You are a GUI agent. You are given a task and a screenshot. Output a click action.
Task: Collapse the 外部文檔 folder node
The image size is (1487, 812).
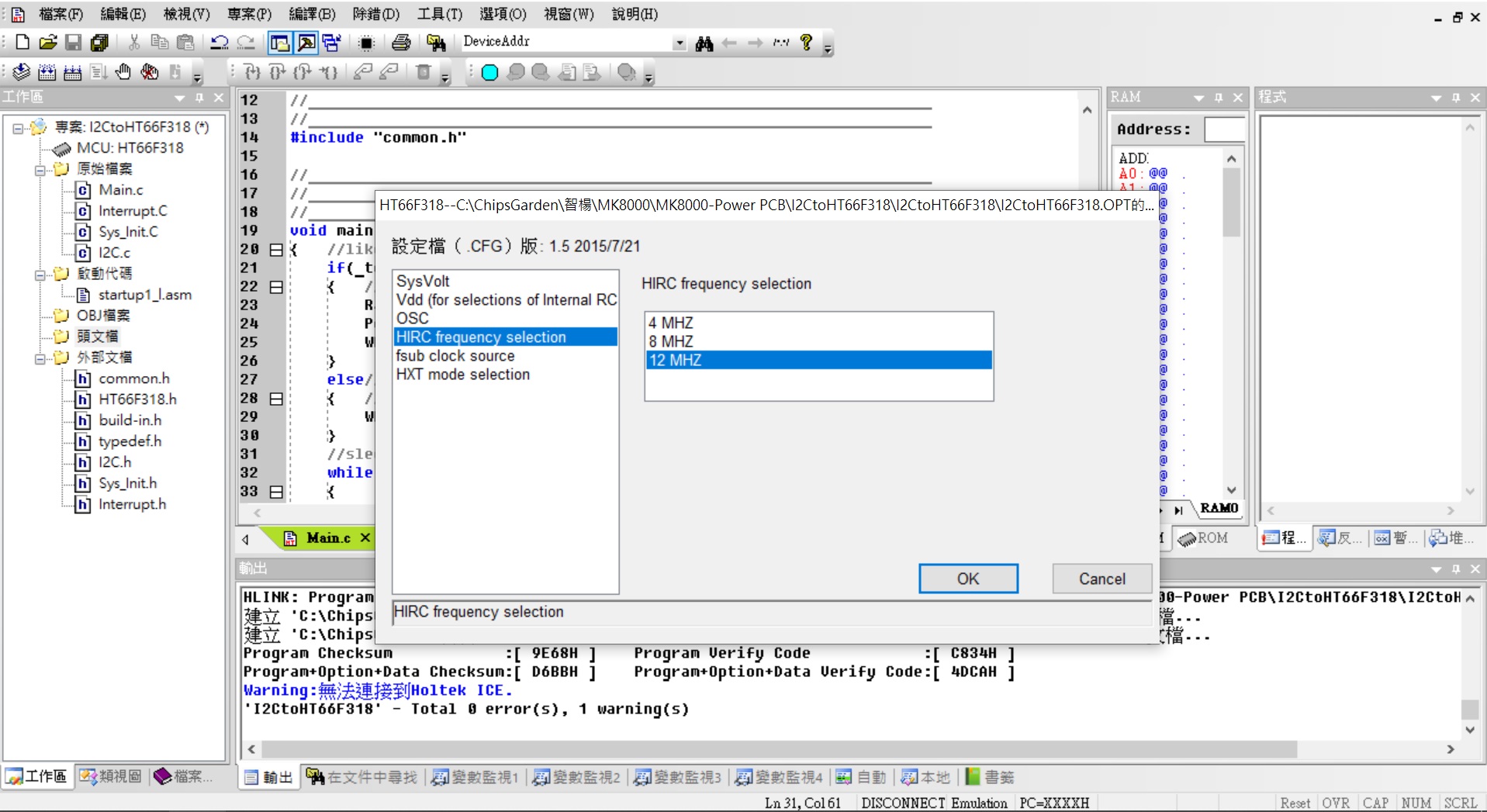(x=40, y=358)
